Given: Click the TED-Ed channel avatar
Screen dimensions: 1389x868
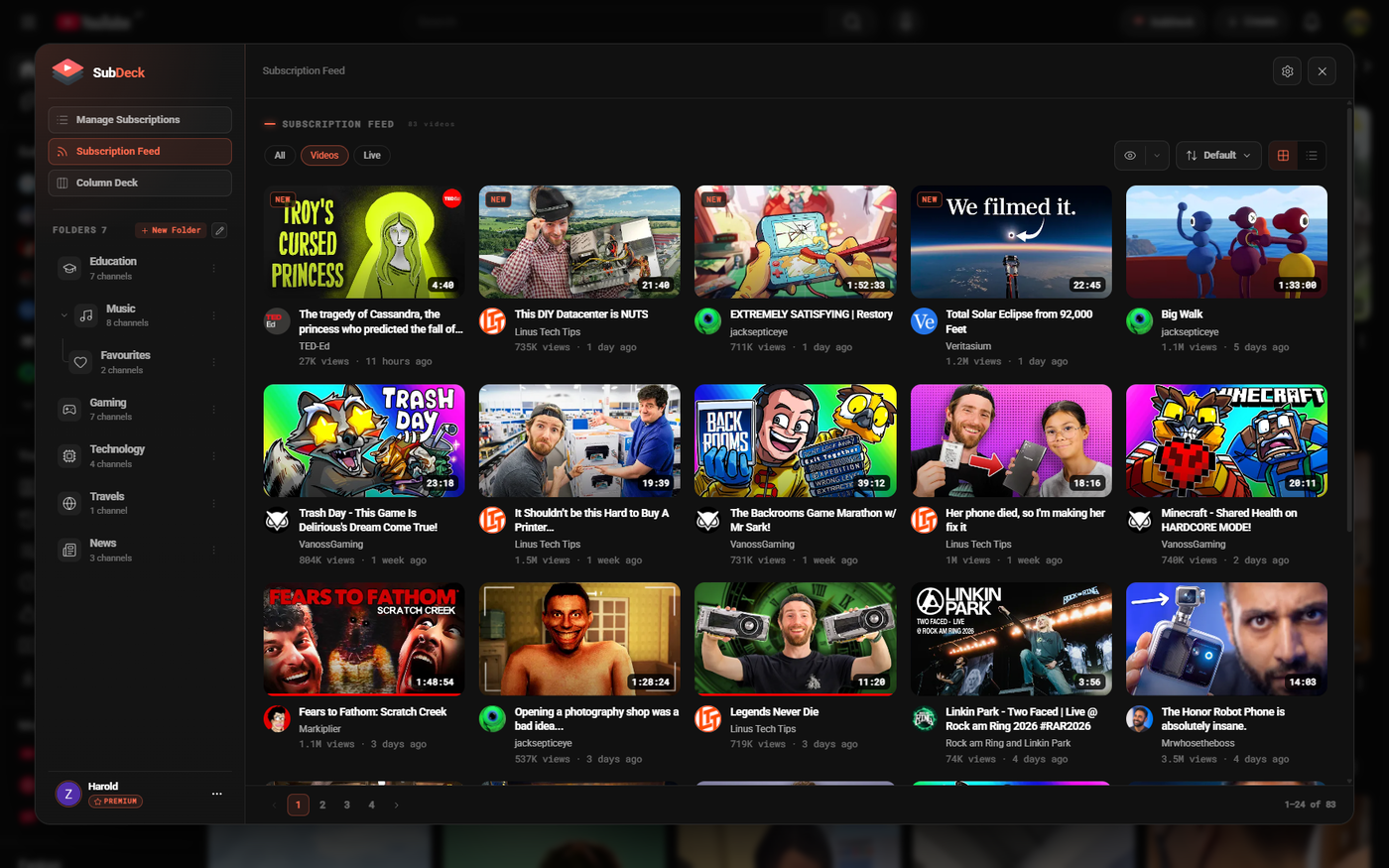Looking at the screenshot, I should coord(277,320).
